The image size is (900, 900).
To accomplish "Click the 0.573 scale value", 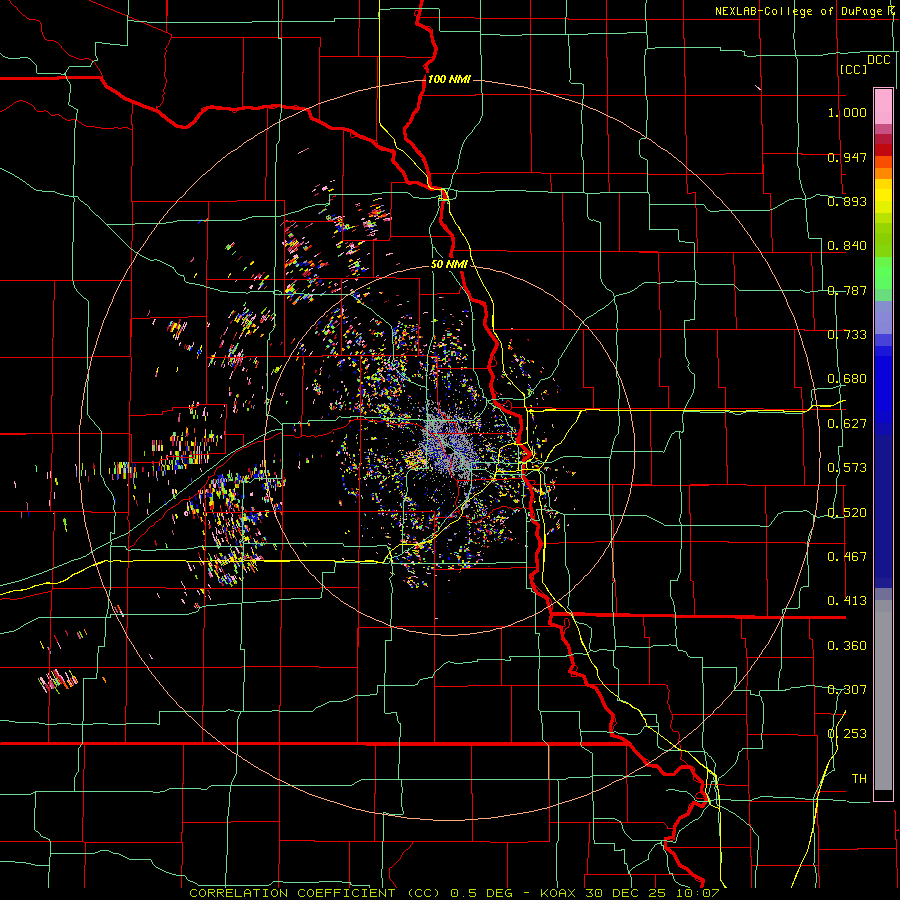I will pos(847,468).
